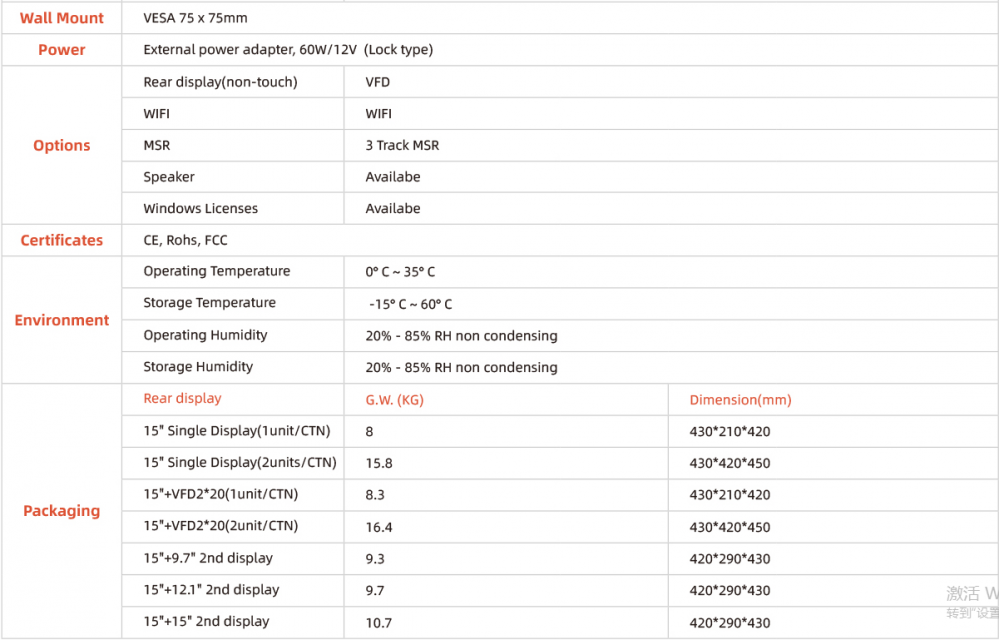Click the Options category heading
The image size is (999, 640).
[62, 145]
